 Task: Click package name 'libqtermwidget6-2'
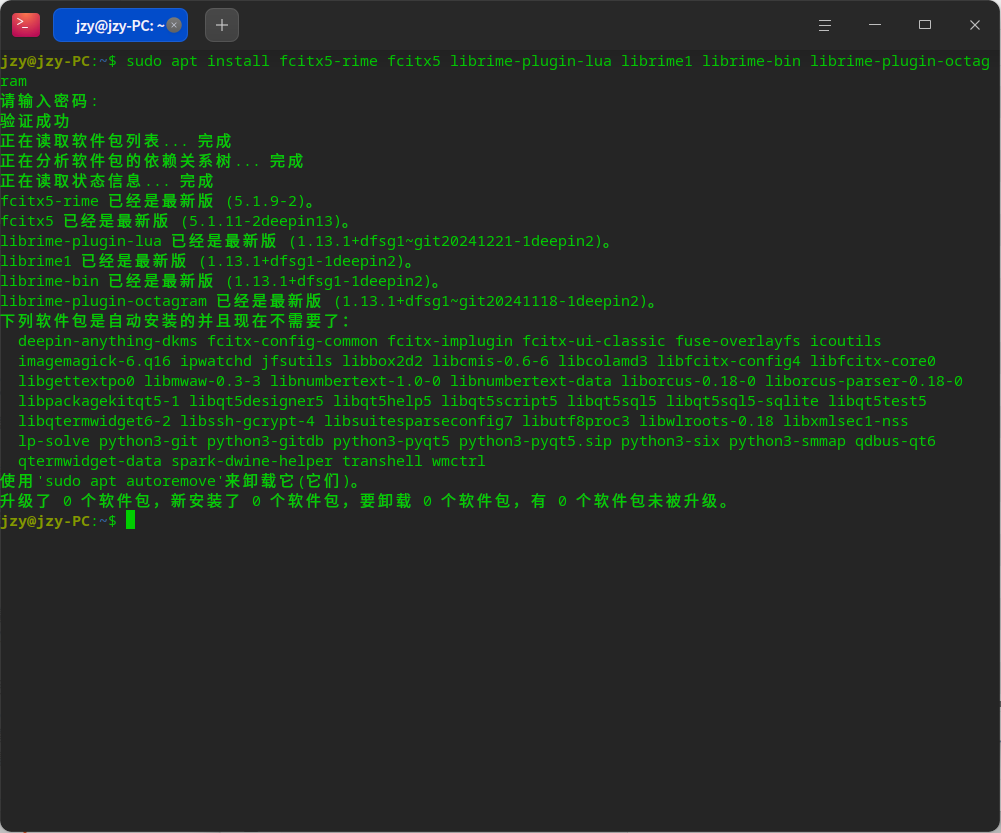(x=94, y=421)
